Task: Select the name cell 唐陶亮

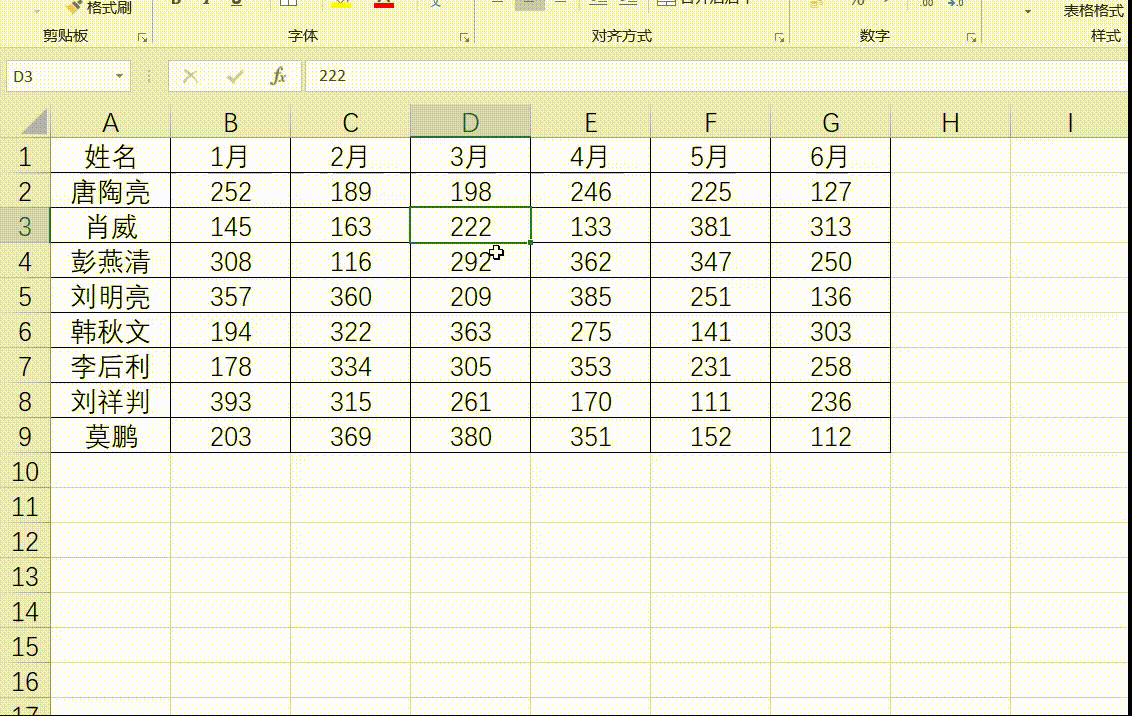Action: (x=110, y=191)
